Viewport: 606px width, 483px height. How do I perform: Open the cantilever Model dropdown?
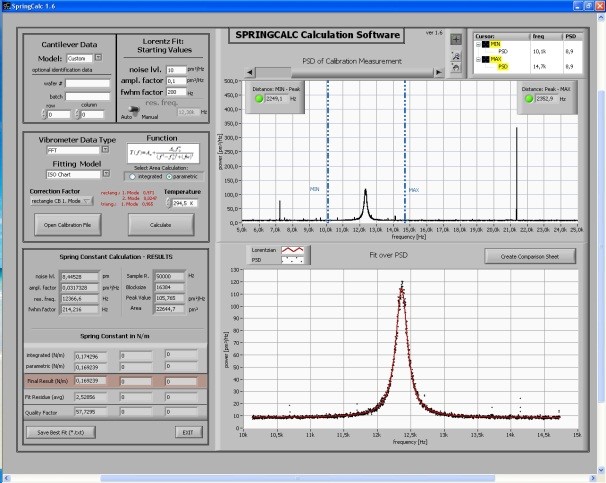tap(99, 58)
